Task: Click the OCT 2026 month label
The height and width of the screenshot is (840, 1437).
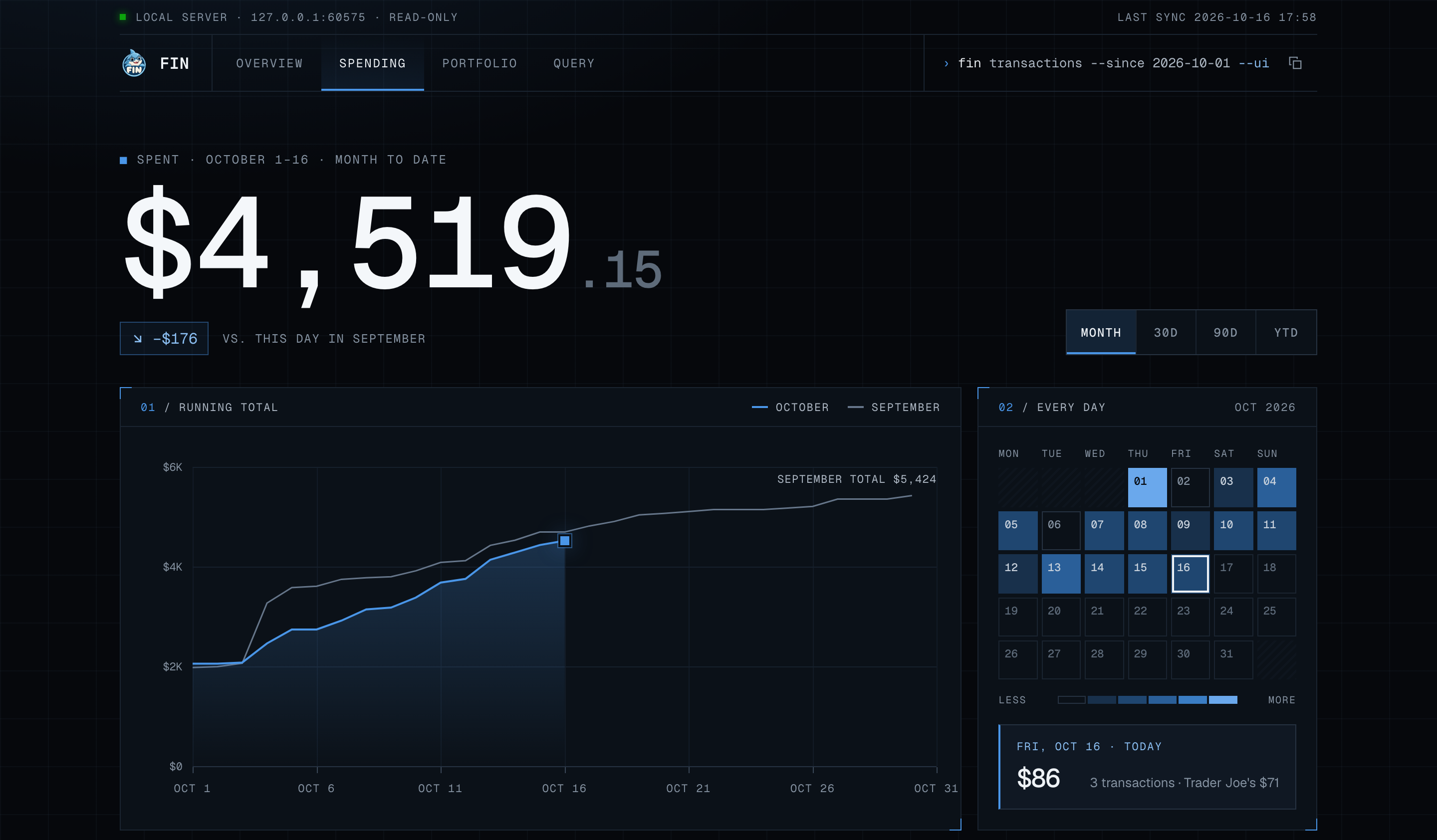Action: (x=1265, y=408)
